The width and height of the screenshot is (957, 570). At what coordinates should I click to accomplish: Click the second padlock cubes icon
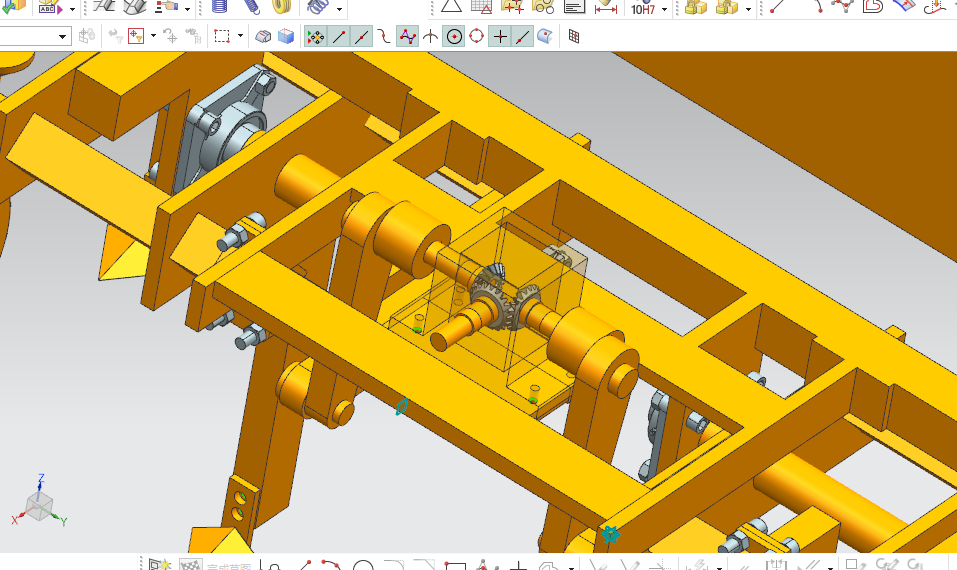coord(727,7)
